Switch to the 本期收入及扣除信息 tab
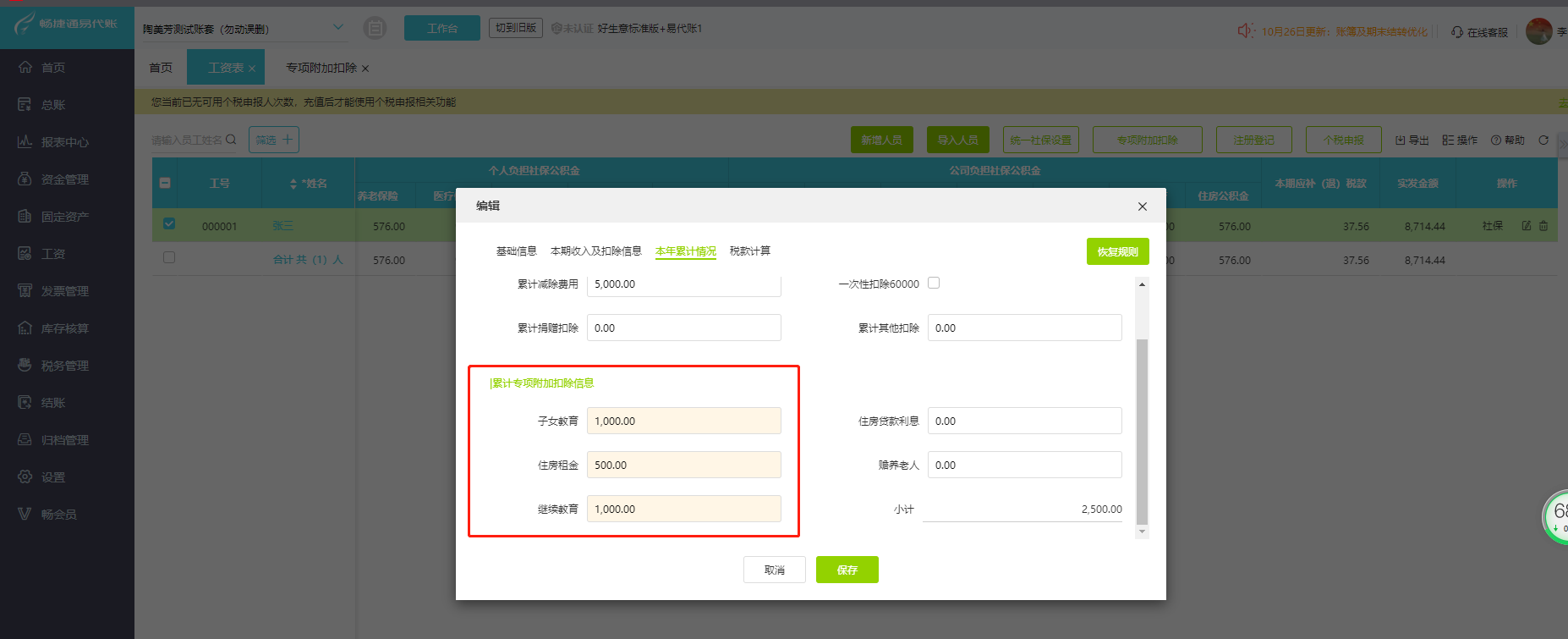This screenshot has width=1568, height=639. 596,251
